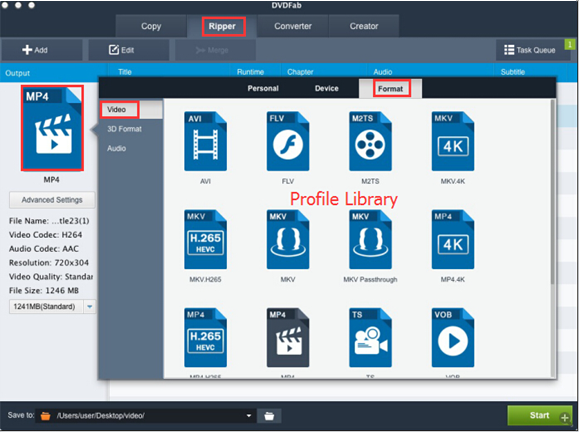Screen dimensions: 579x432
Task: Click the Output column header
Action: [17, 73]
